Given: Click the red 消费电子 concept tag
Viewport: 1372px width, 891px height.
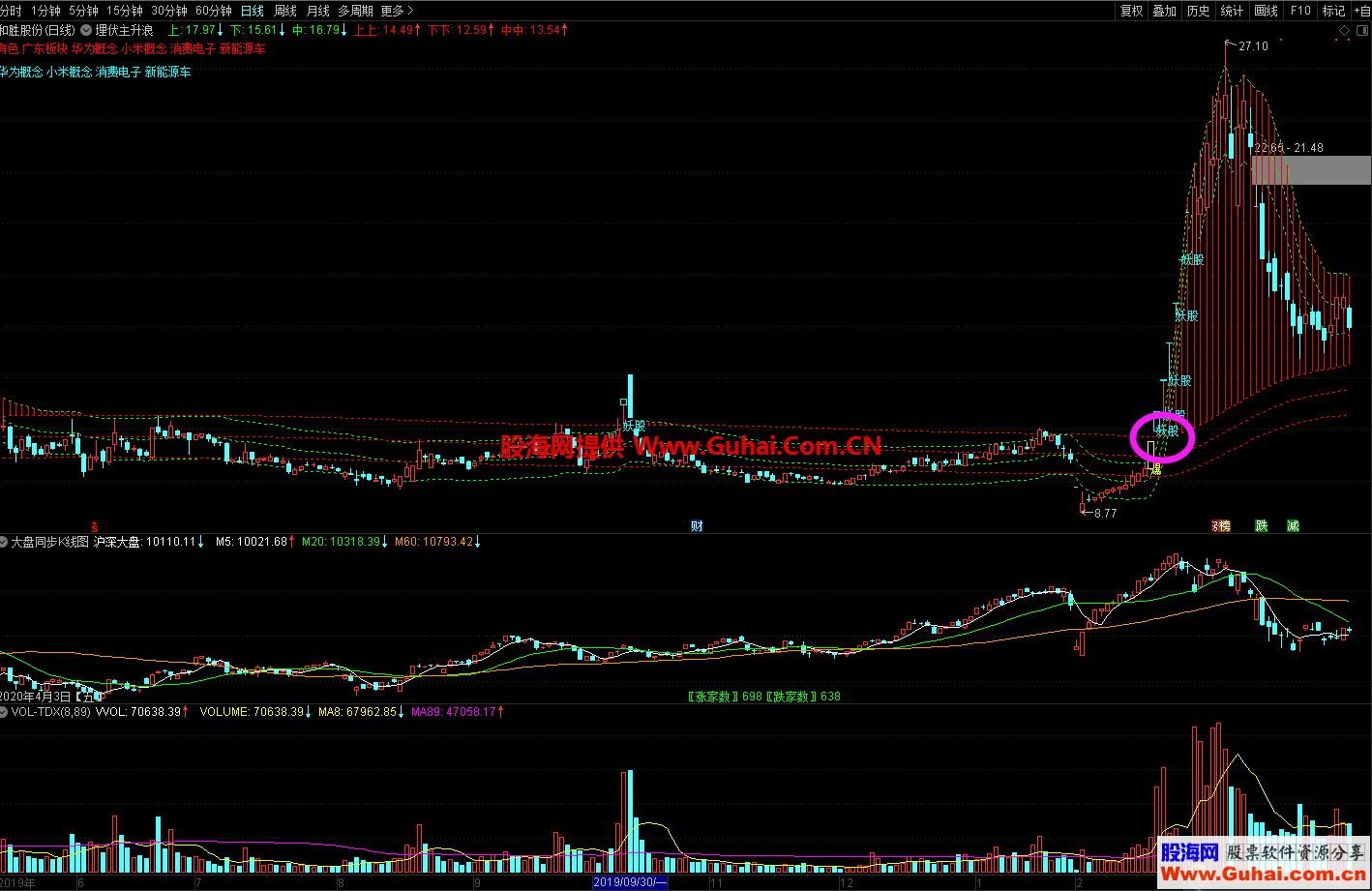Looking at the screenshot, I should (x=193, y=48).
